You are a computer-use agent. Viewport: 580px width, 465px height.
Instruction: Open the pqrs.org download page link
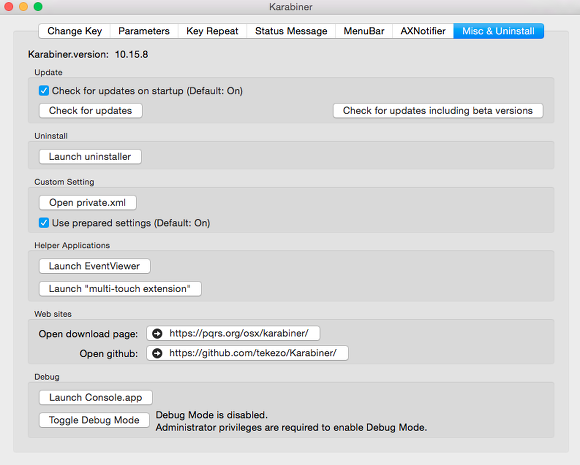[x=233, y=333]
